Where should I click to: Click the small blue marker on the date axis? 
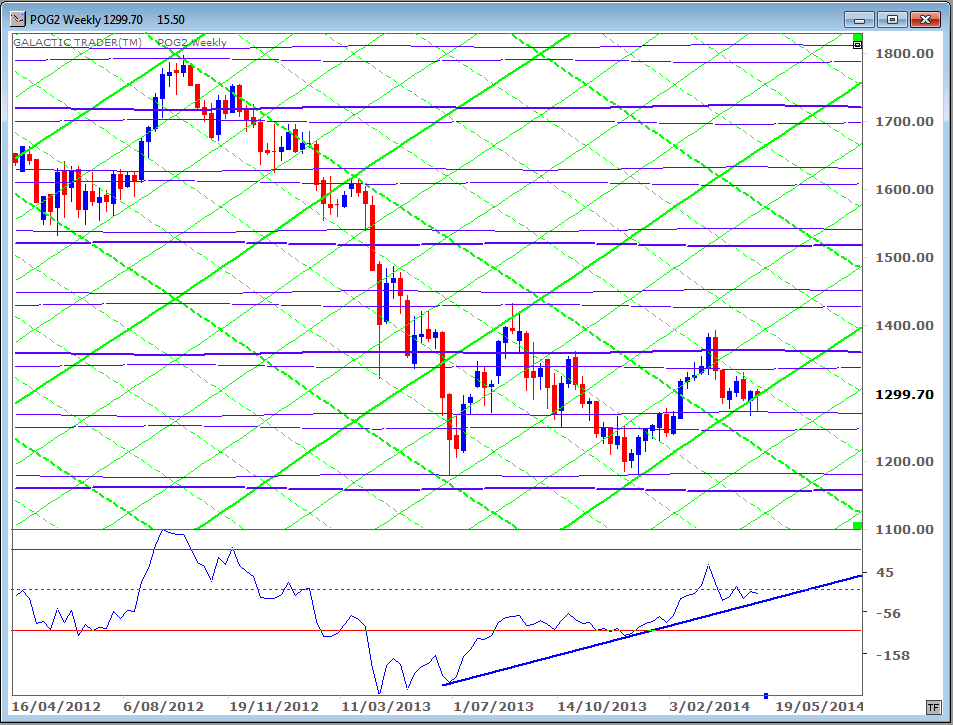tap(766, 695)
